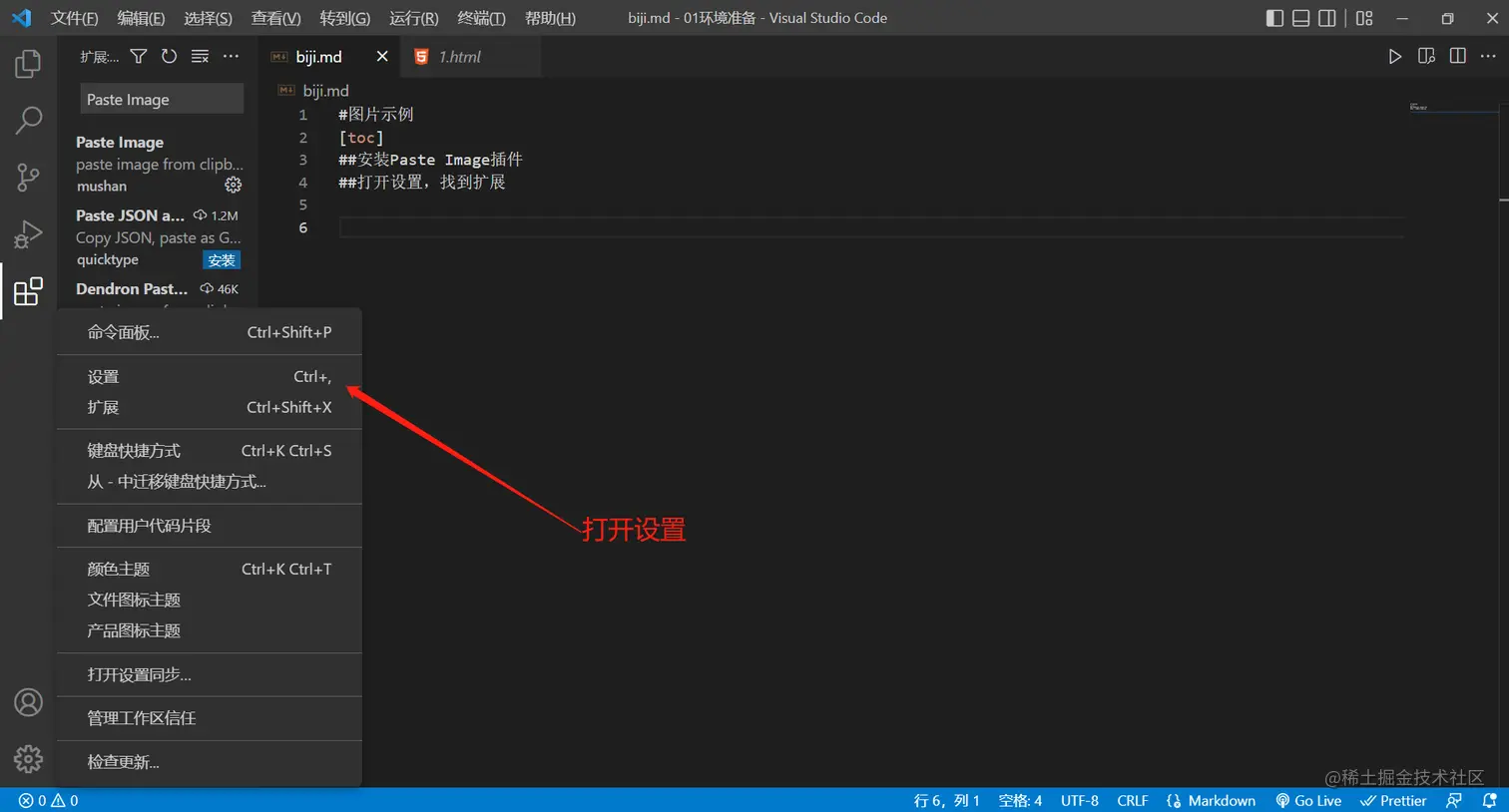
Task: Toggle the secondary side bar layout icon
Action: (1327, 18)
